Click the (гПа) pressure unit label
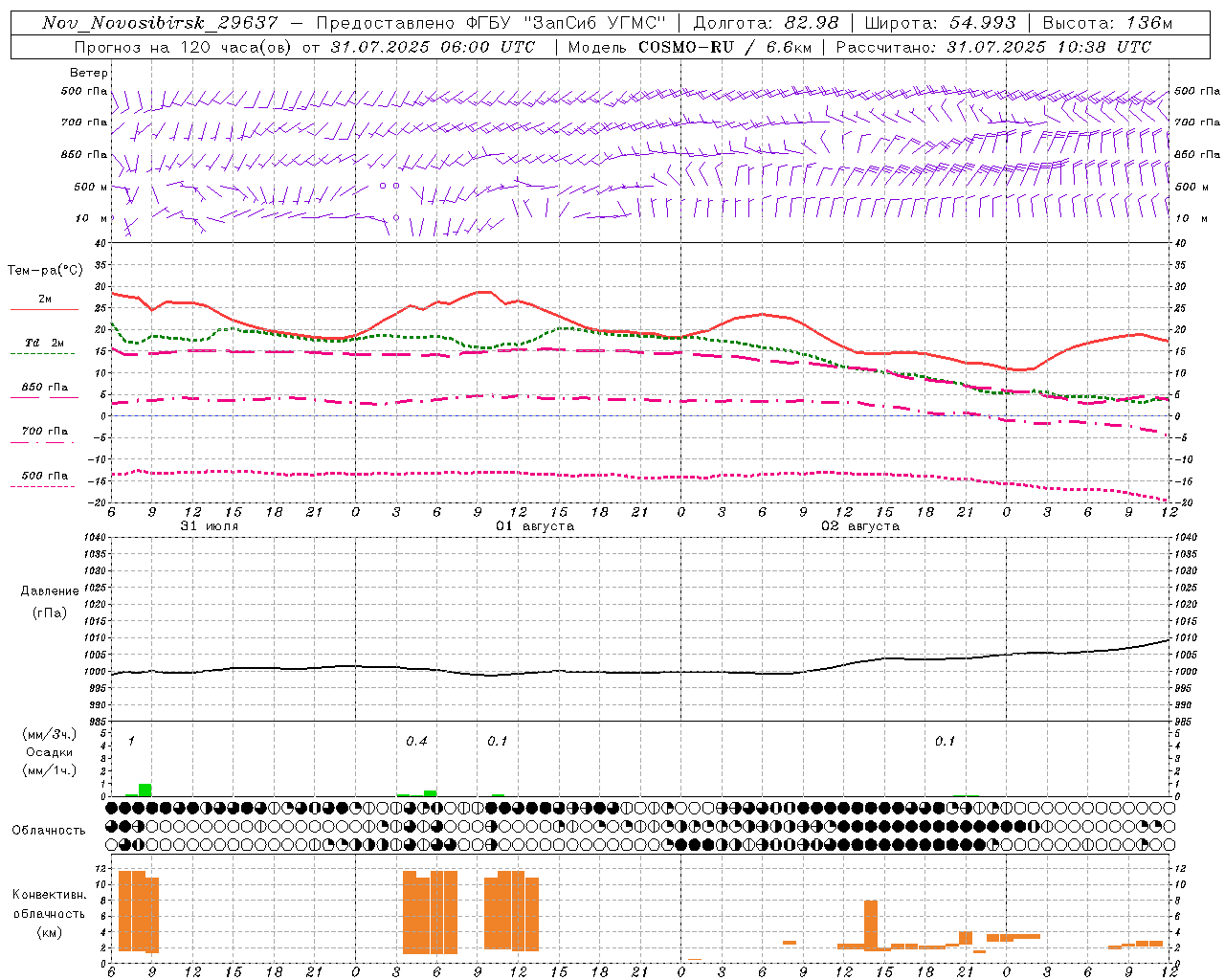Screen dimensions: 1225x980 tap(49, 613)
